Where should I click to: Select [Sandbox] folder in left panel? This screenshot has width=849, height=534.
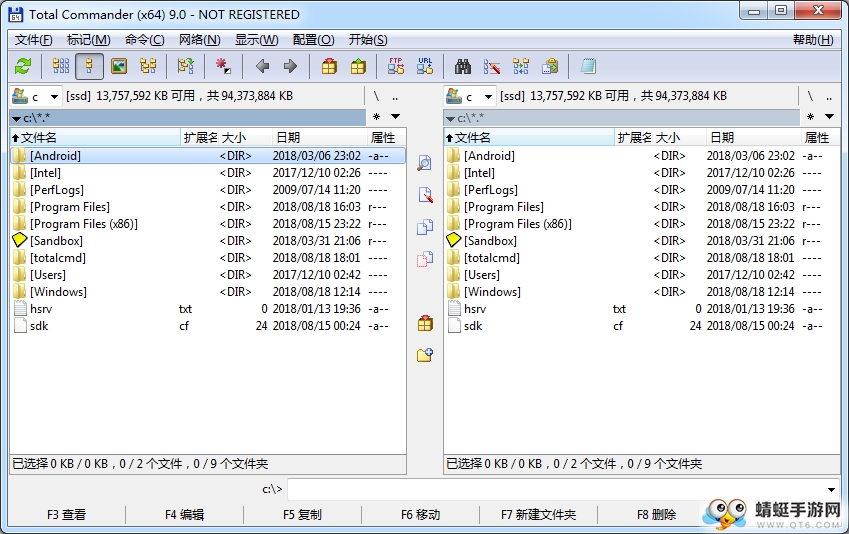tap(208, 241)
